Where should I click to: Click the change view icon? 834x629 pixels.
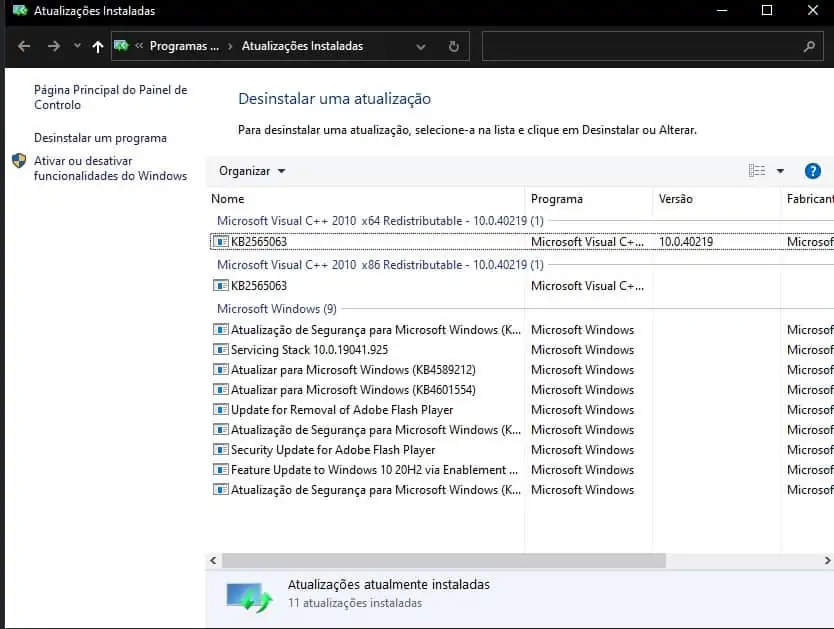(757, 171)
